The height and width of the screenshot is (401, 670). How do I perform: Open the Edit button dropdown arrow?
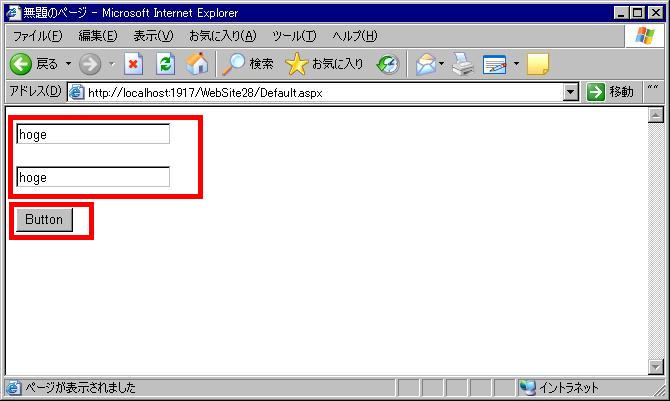click(x=516, y=64)
